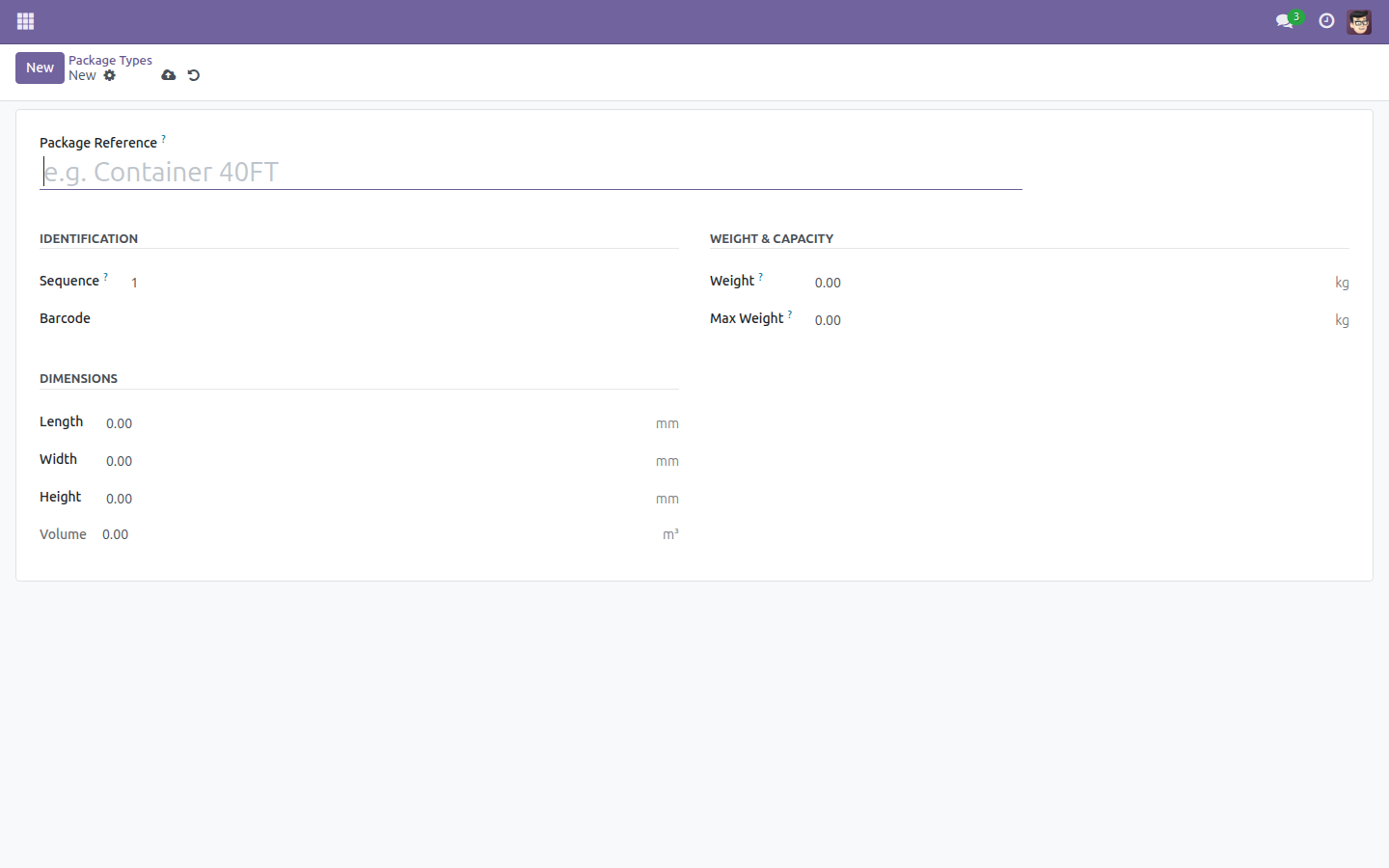Click the Volume value 0.00
Image resolution: width=1389 pixels, height=868 pixels.
[115, 534]
